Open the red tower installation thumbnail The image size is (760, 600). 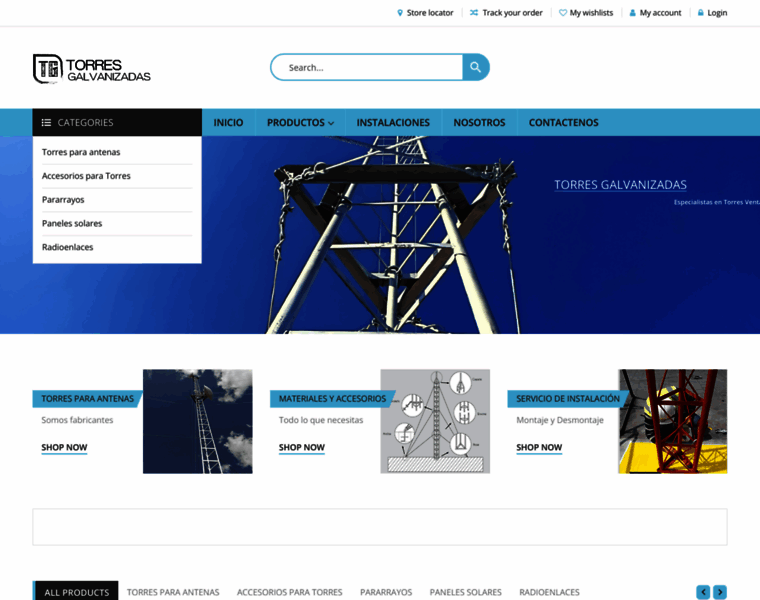pyautogui.click(x=673, y=421)
